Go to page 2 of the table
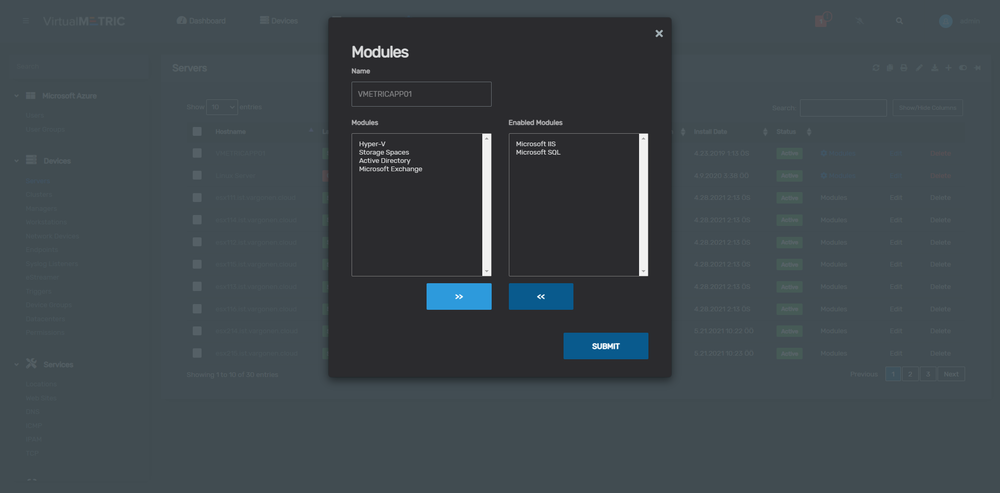Viewport: 1000px width, 493px height. click(910, 374)
